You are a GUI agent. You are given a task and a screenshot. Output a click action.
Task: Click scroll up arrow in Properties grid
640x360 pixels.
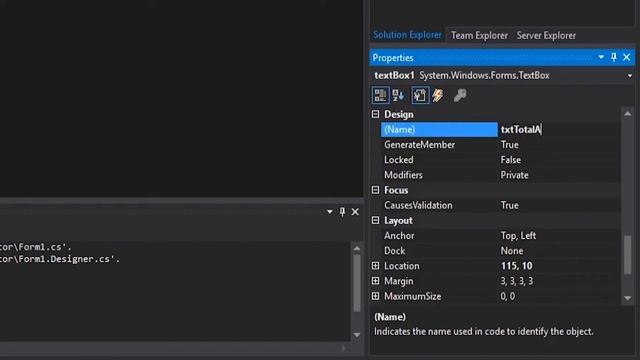coord(628,113)
